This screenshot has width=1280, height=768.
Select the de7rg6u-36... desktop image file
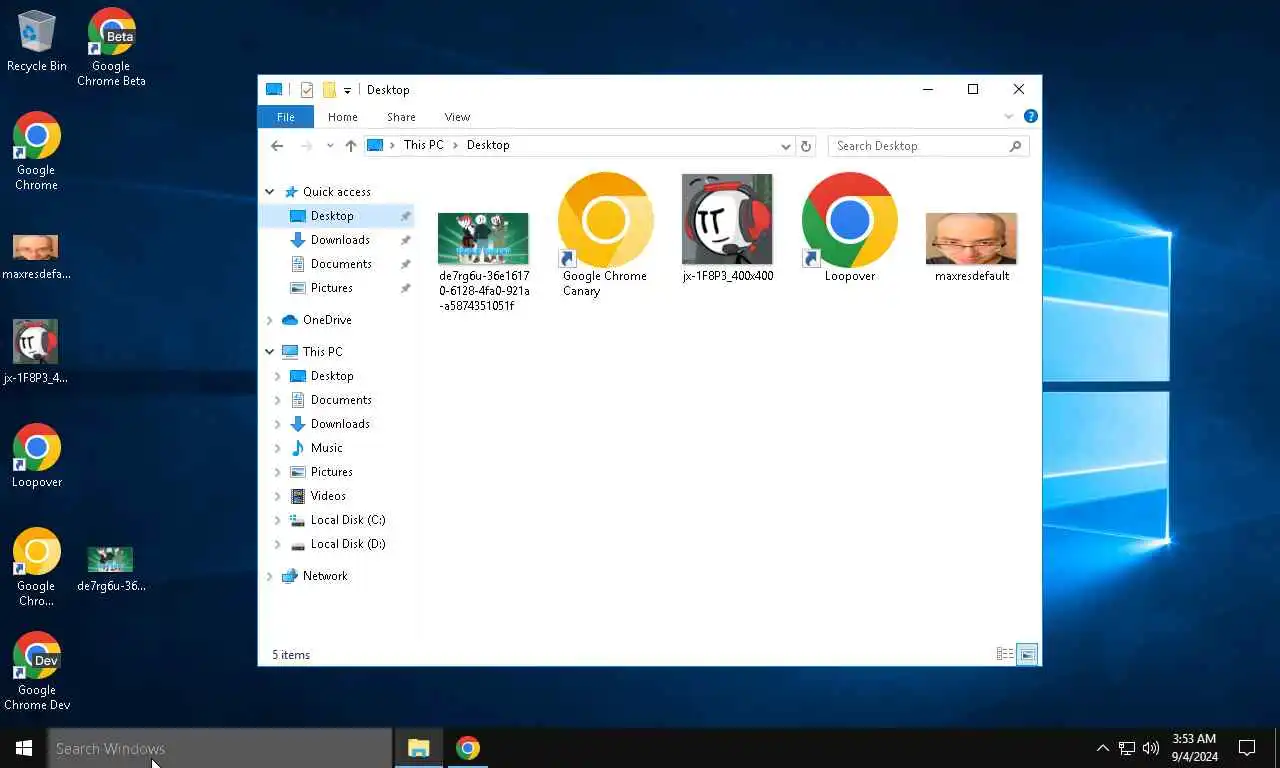111,569
